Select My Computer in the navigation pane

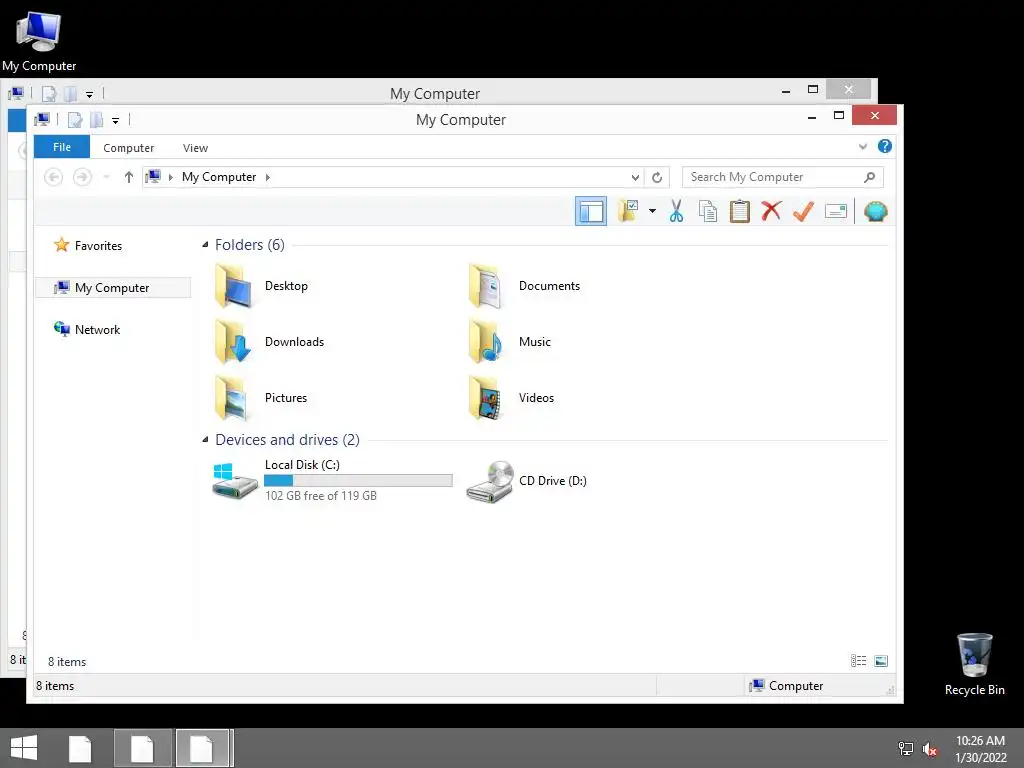tap(113, 287)
